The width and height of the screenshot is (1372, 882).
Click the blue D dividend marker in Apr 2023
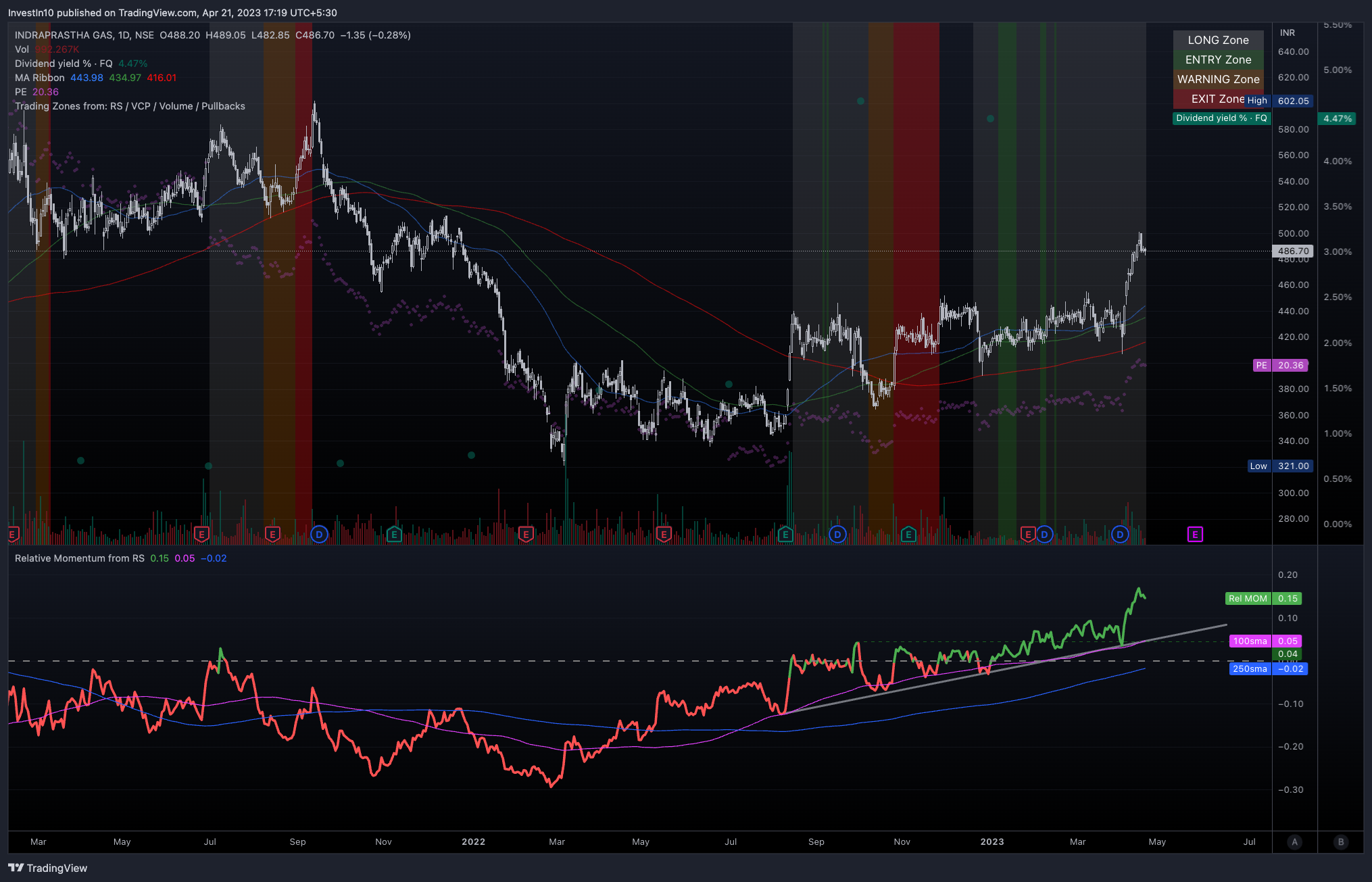click(x=1120, y=535)
